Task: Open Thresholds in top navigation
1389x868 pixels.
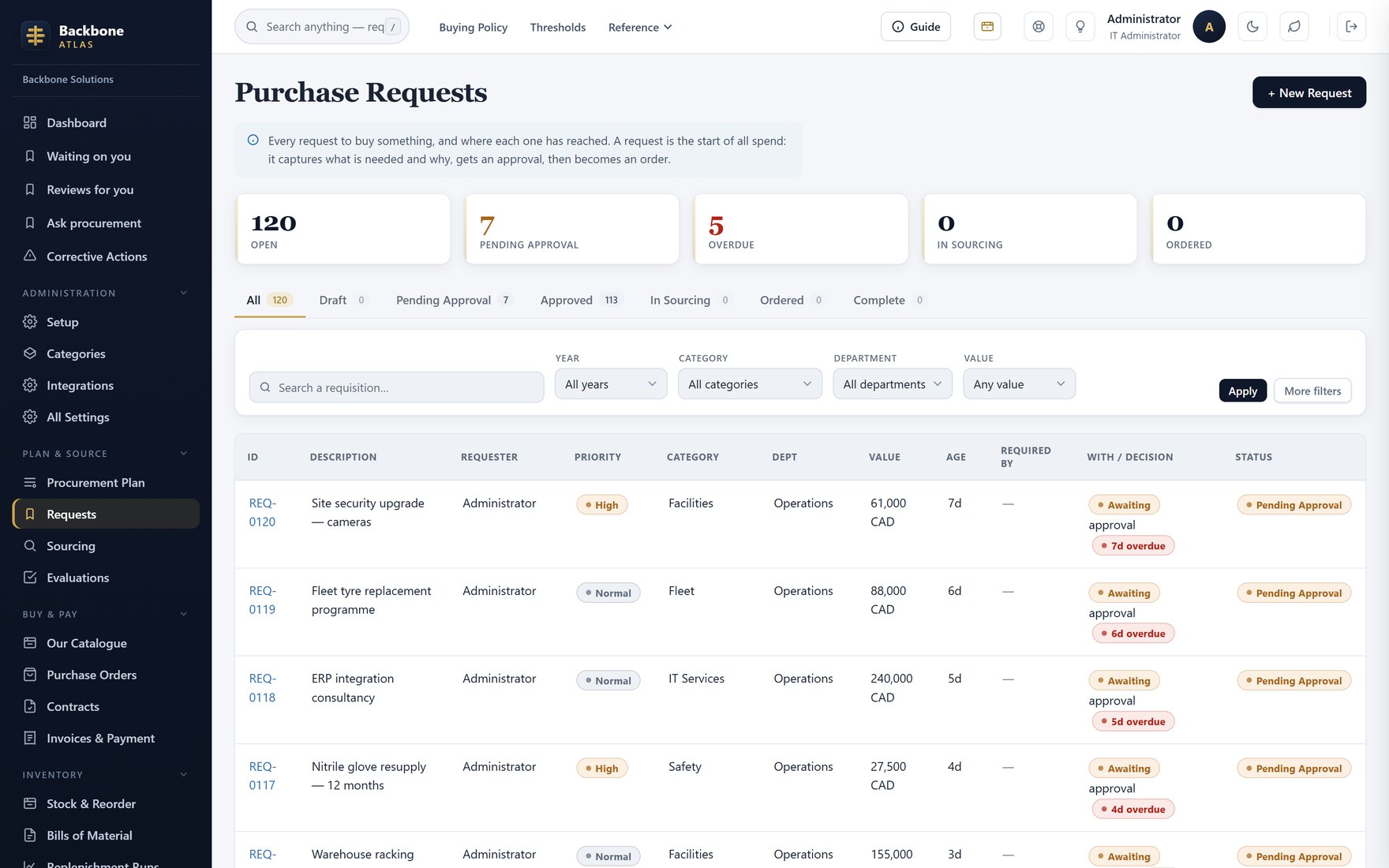Action: pyautogui.click(x=558, y=27)
